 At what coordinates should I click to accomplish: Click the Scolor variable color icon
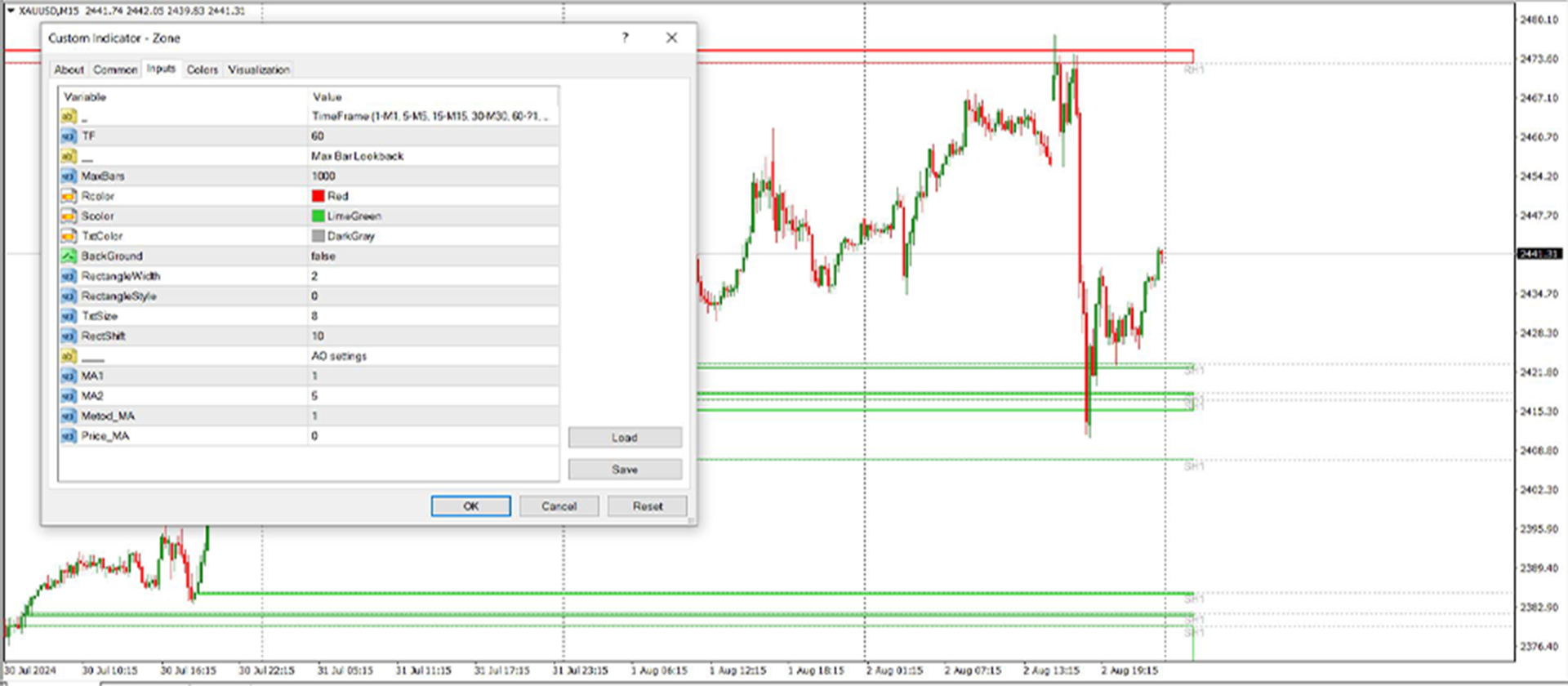coord(69,216)
